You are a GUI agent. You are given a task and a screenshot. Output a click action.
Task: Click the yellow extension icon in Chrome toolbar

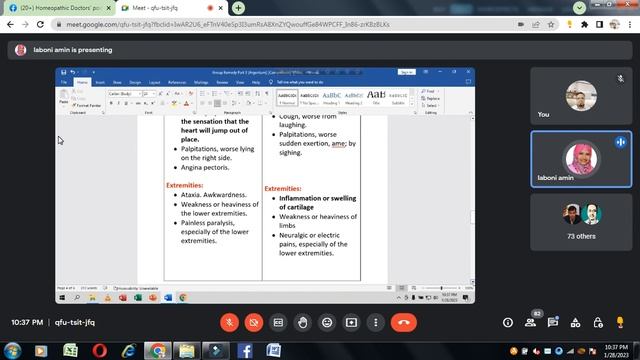click(x=569, y=24)
